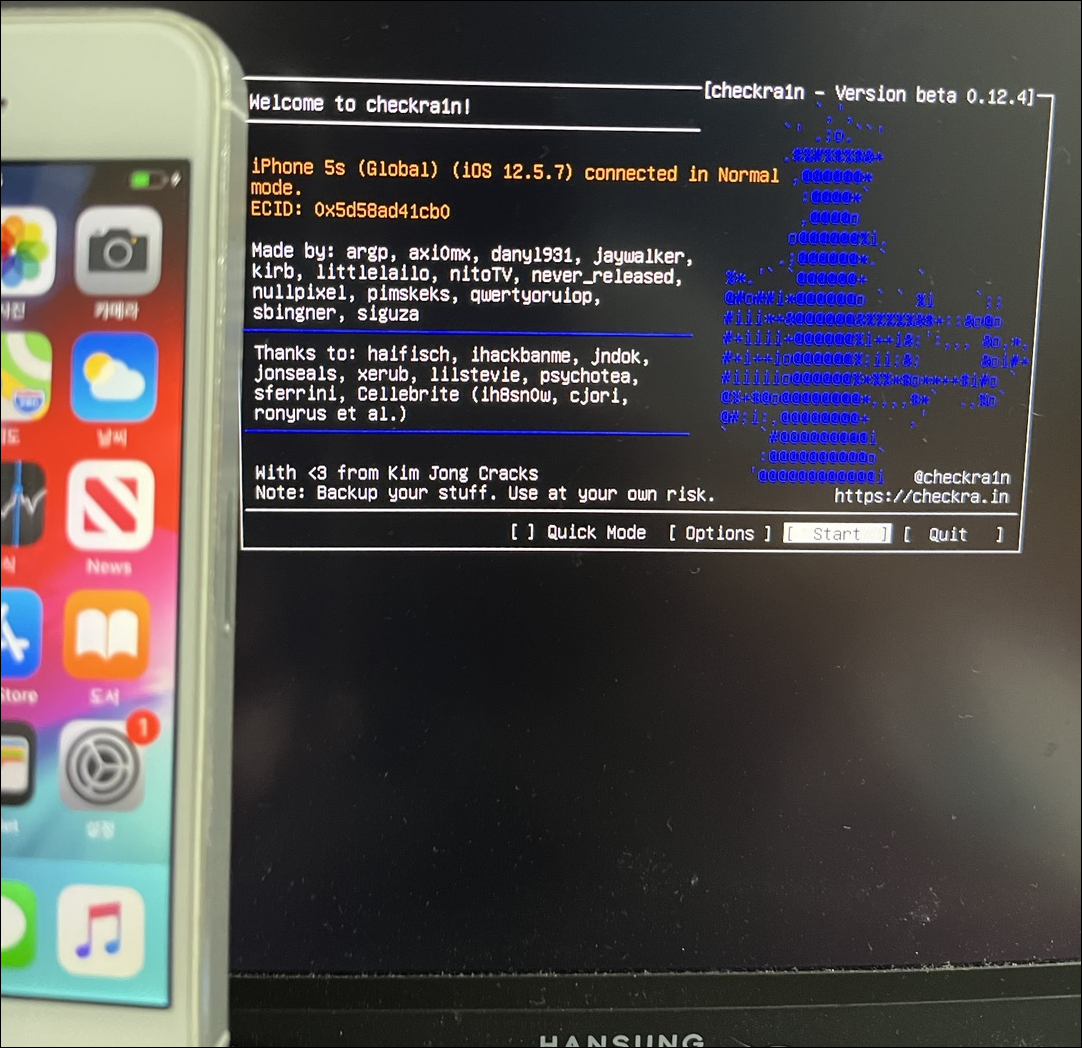
Task: Launch the News app on iPhone
Action: click(x=110, y=505)
